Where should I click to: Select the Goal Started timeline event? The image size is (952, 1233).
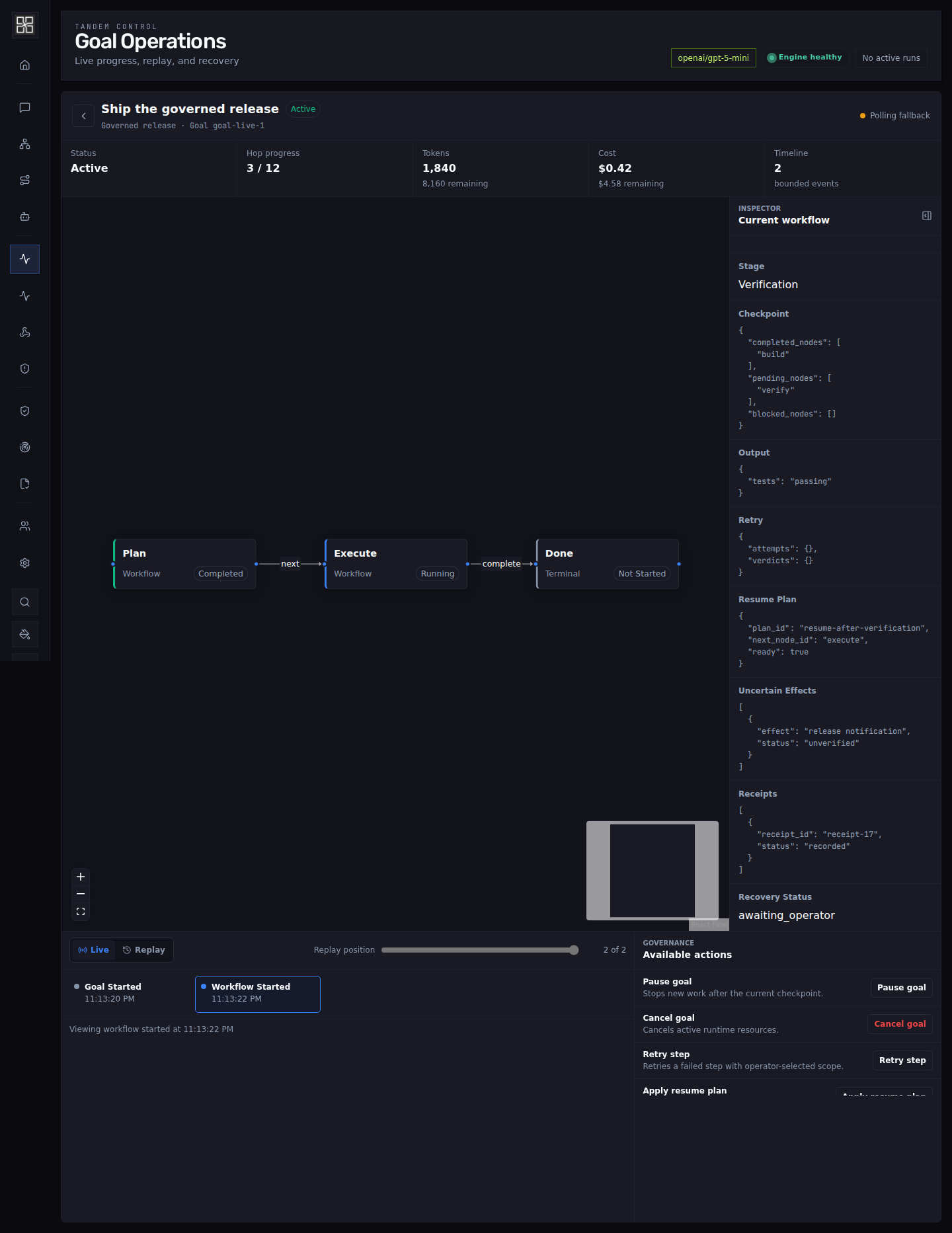(x=130, y=993)
